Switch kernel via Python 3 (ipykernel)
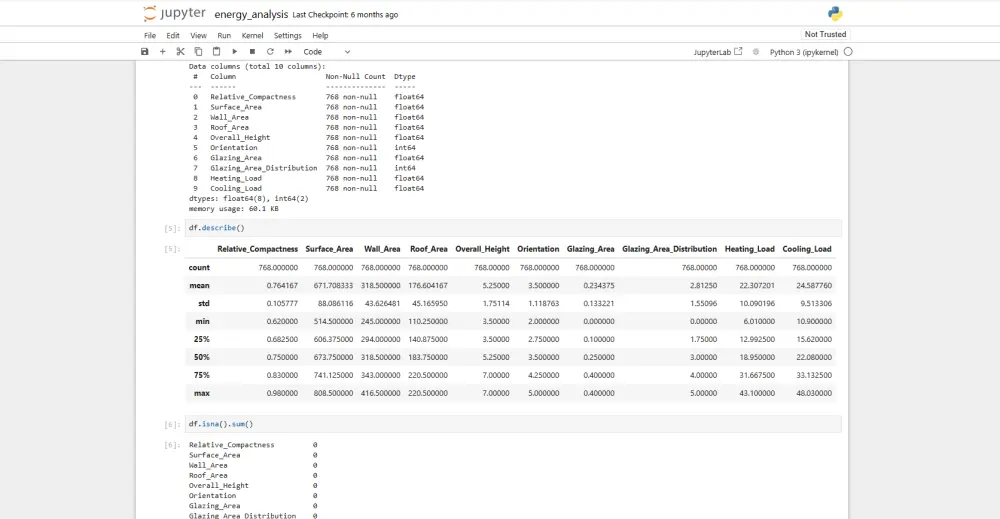Screen dimensions: 1000x519 coord(804,51)
